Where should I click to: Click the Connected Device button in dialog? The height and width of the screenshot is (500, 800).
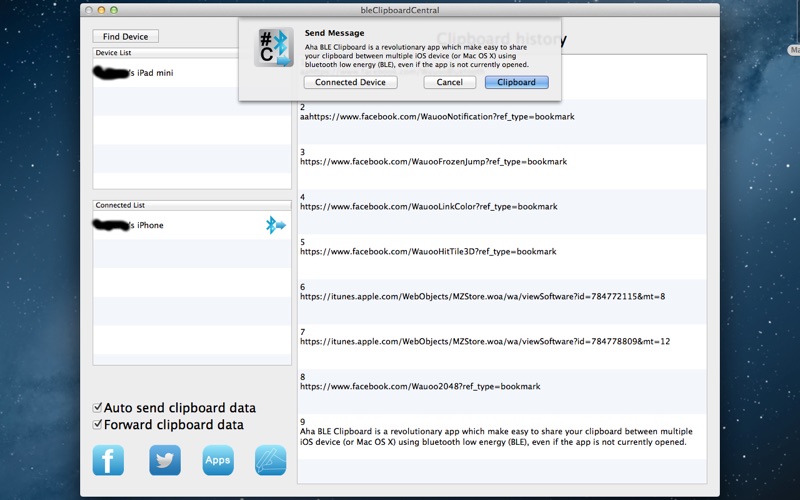coord(351,82)
